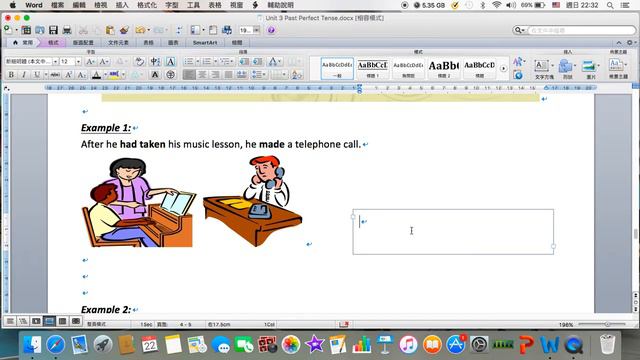Expand the bullet list dropdown arrow

pyautogui.click(x=198, y=62)
